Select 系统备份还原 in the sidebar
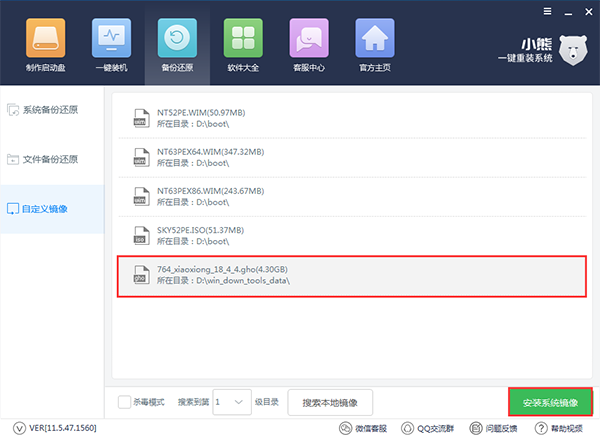Viewport: 600px width, 438px height. point(52,110)
